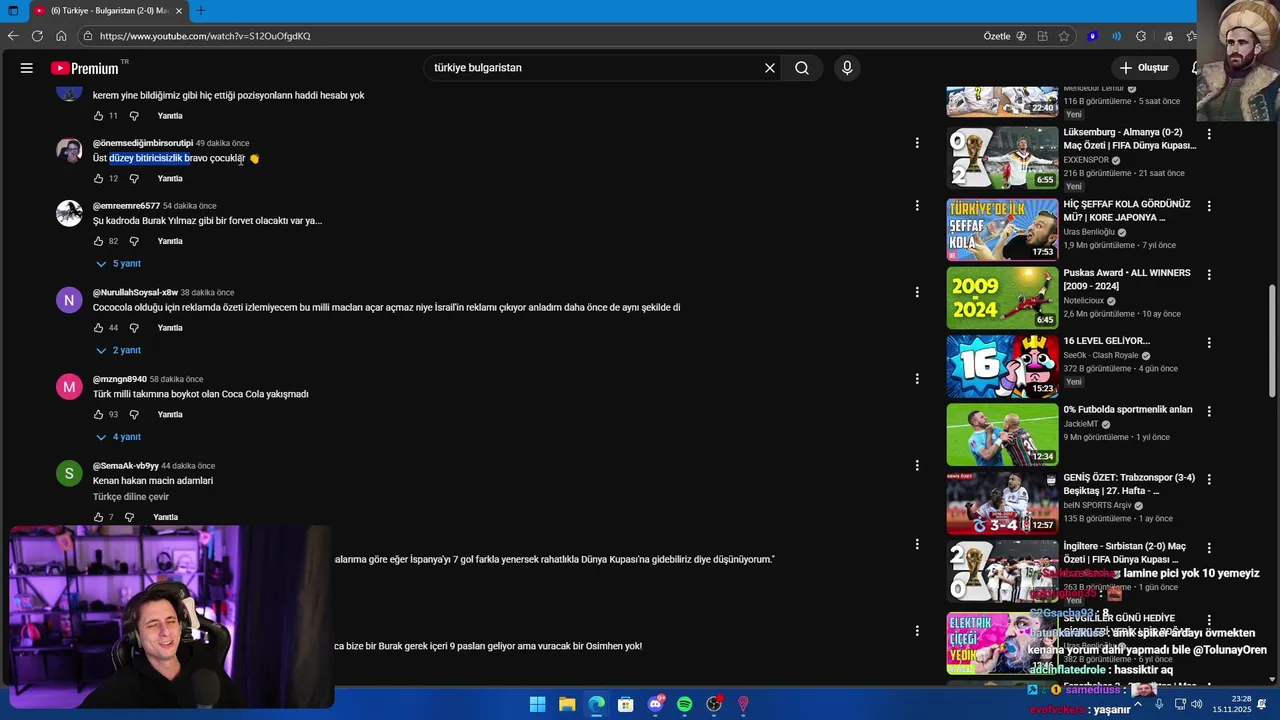Open the Puskas Award 2009-2024 thumbnail
1280x720 pixels.
(x=1002, y=297)
